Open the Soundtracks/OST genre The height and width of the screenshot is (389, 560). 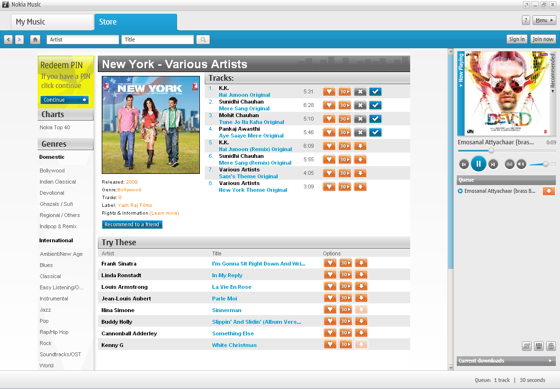[x=60, y=354]
